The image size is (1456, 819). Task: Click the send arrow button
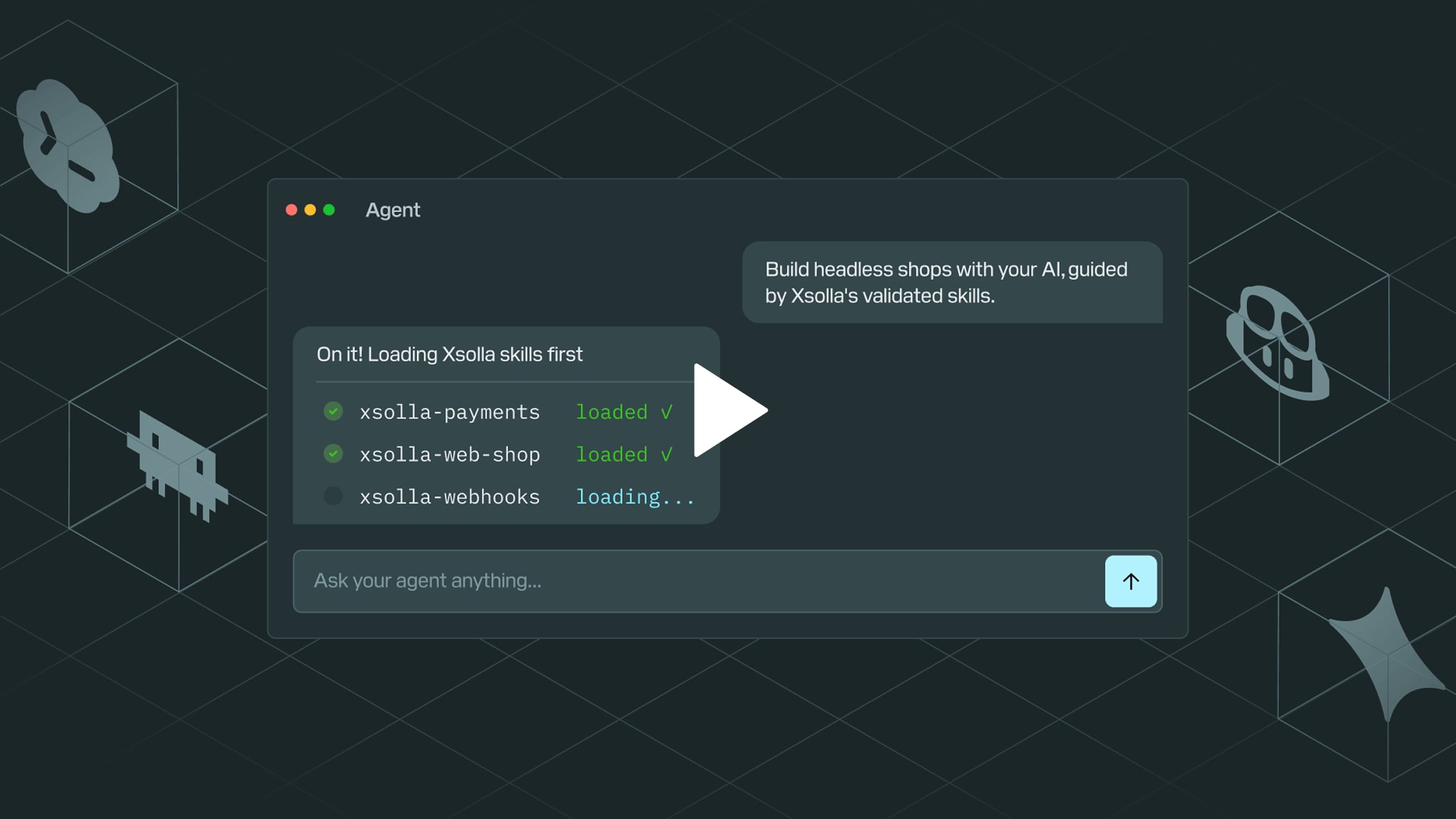[1130, 581]
